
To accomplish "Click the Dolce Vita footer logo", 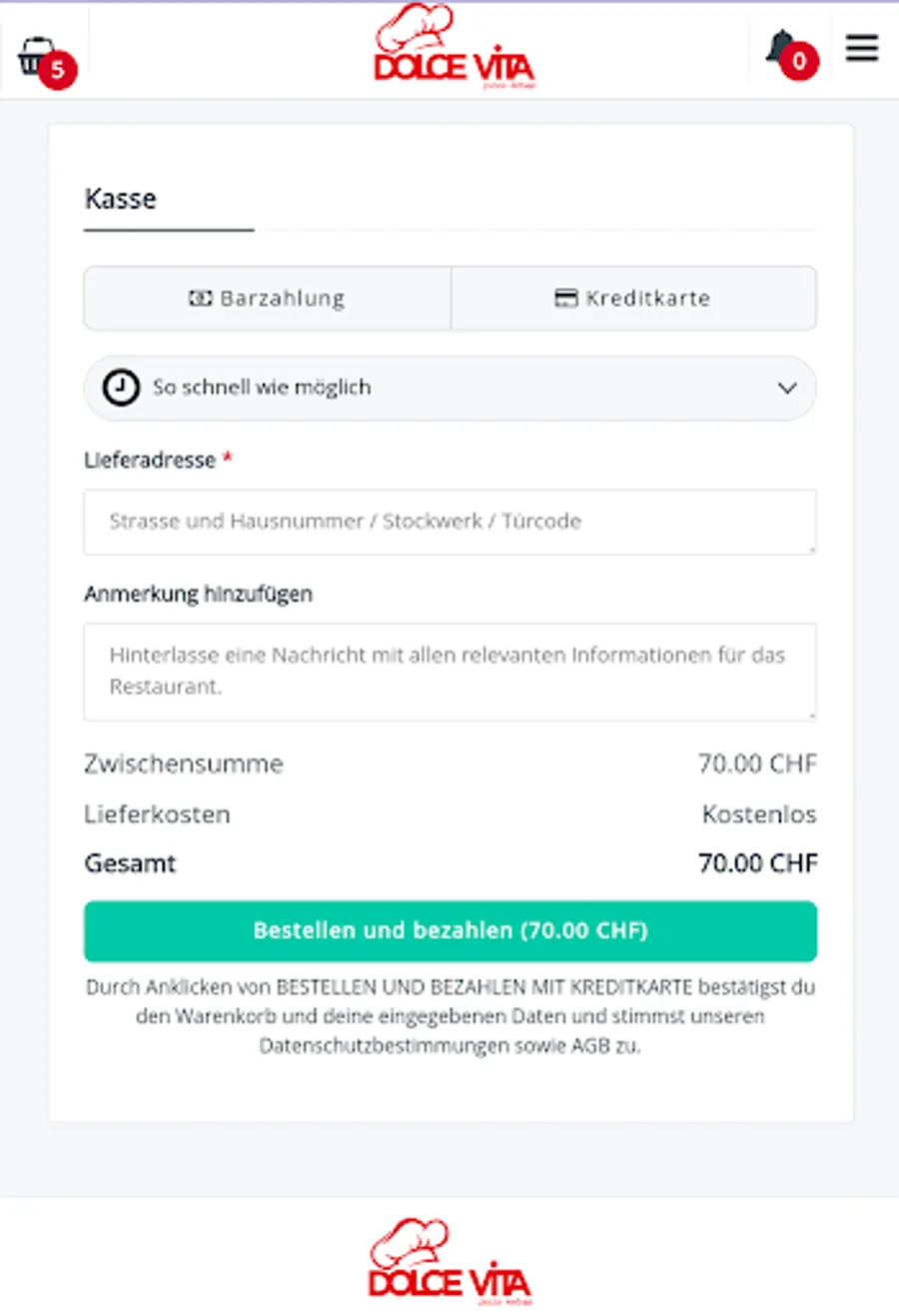I will coord(449,1261).
